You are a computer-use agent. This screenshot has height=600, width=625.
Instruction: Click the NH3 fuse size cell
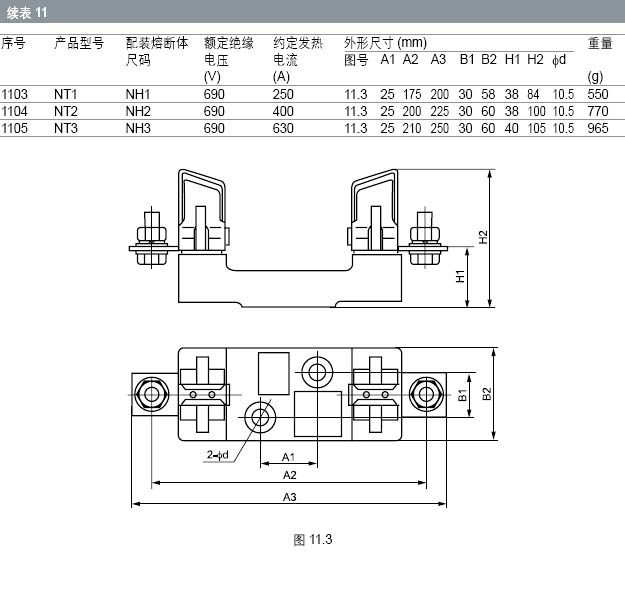tap(138, 128)
